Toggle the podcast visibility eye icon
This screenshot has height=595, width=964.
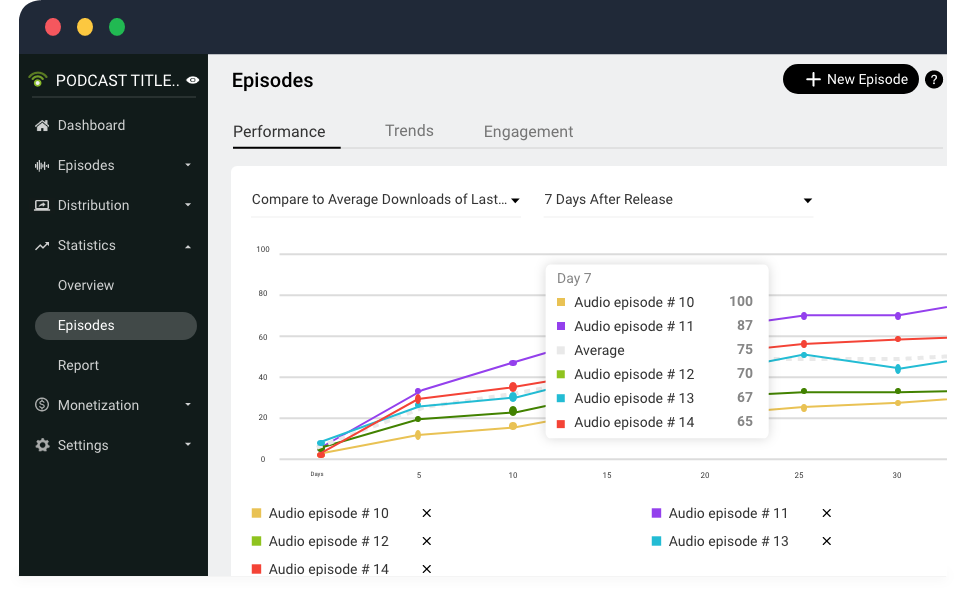[193, 80]
